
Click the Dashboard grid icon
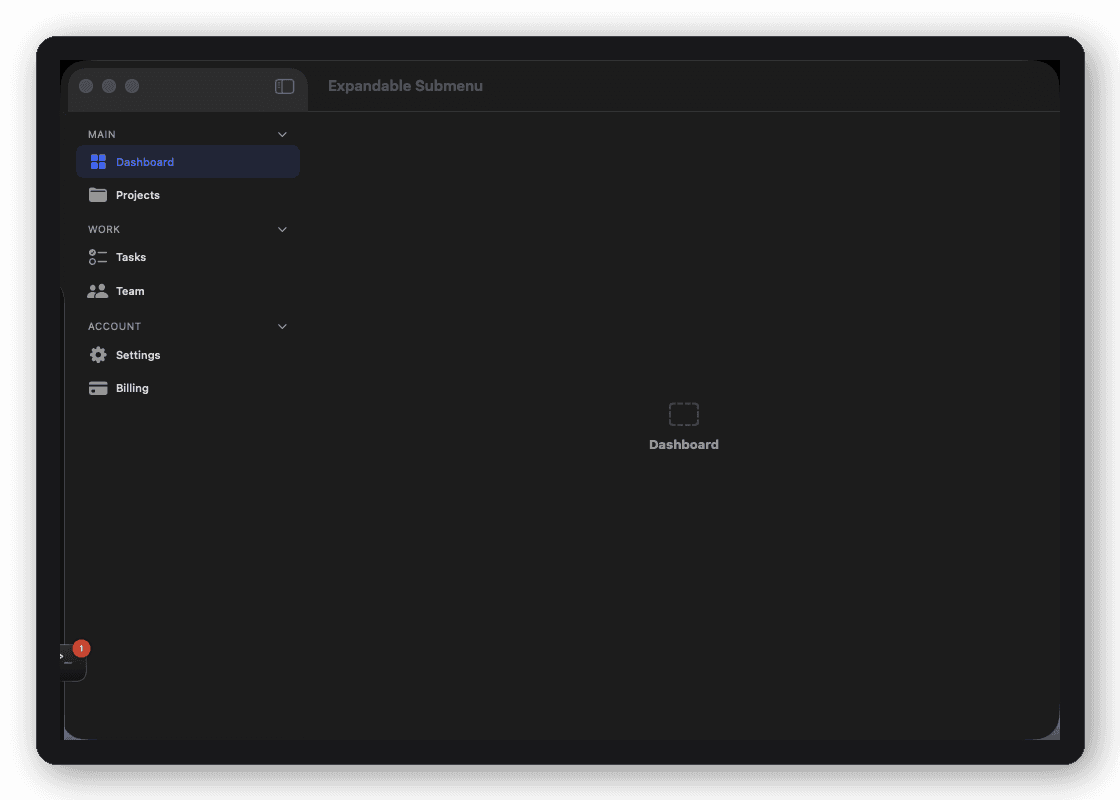[98, 162]
